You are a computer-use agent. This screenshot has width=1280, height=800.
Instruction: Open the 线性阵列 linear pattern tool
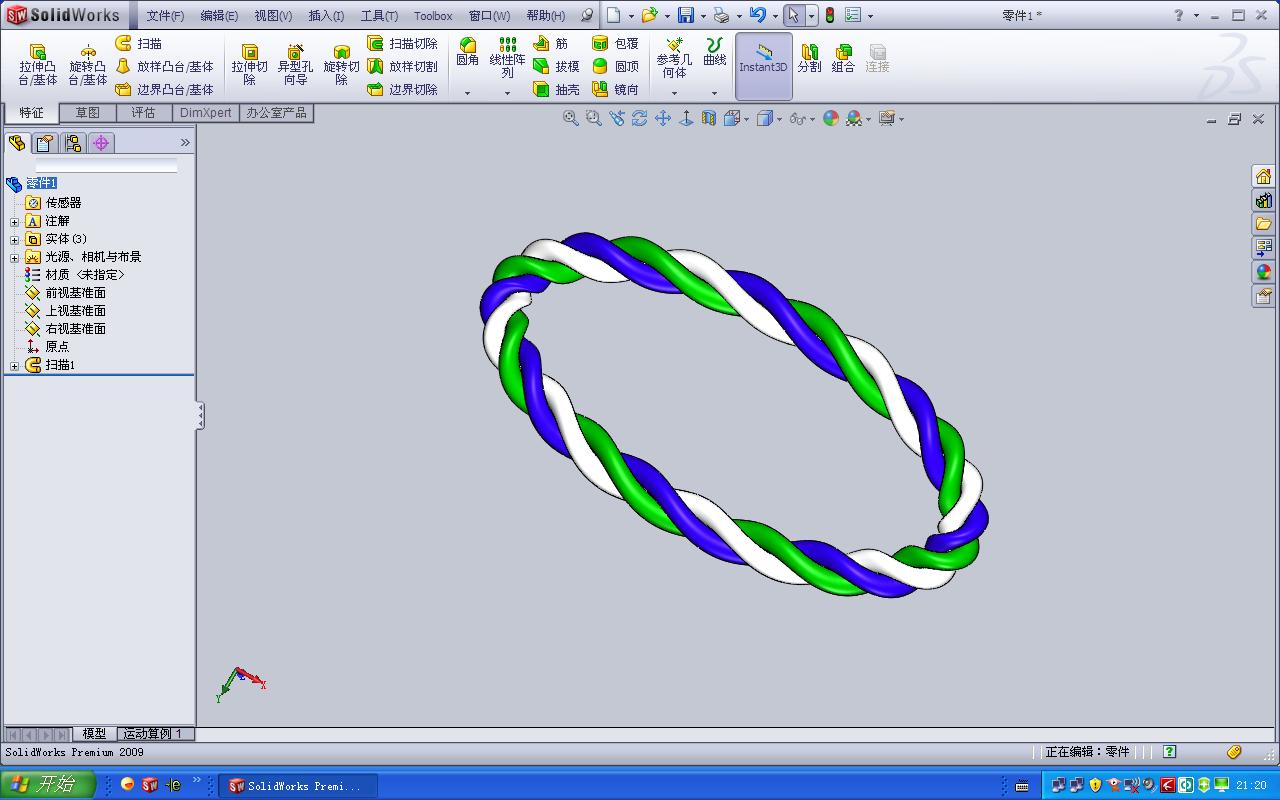(507, 58)
